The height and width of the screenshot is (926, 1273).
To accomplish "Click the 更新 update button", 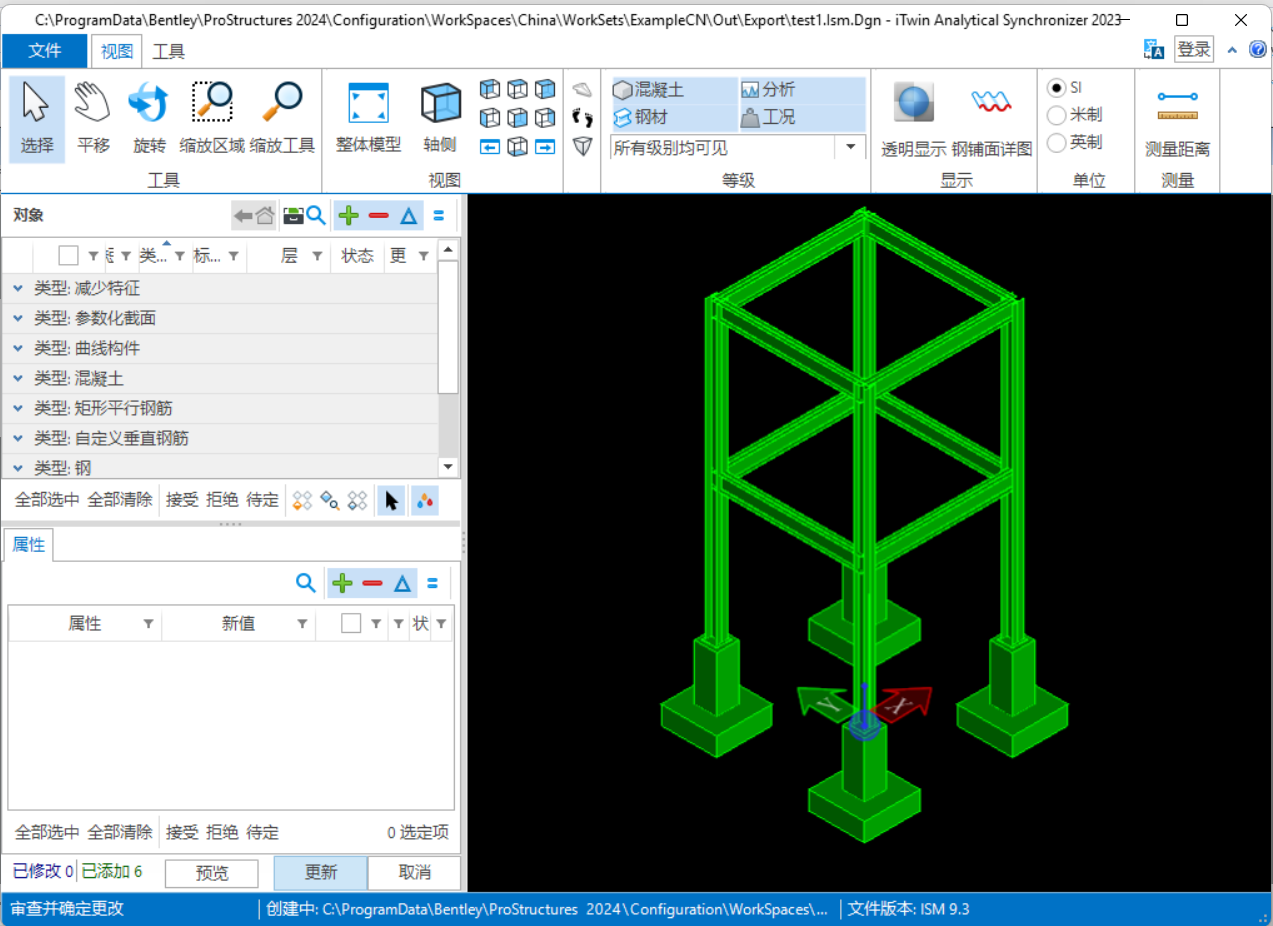I will click(x=320, y=872).
